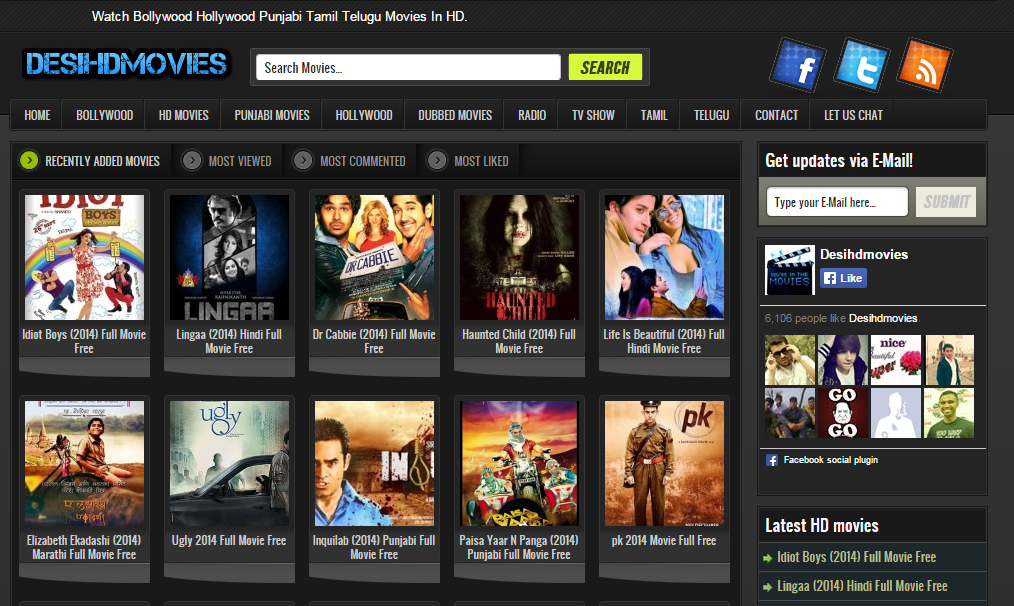Open the Idiot Boys movie poster
The height and width of the screenshot is (606, 1014).
point(84,257)
